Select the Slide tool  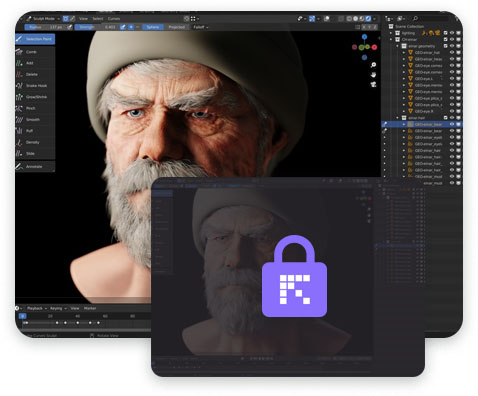[35, 154]
